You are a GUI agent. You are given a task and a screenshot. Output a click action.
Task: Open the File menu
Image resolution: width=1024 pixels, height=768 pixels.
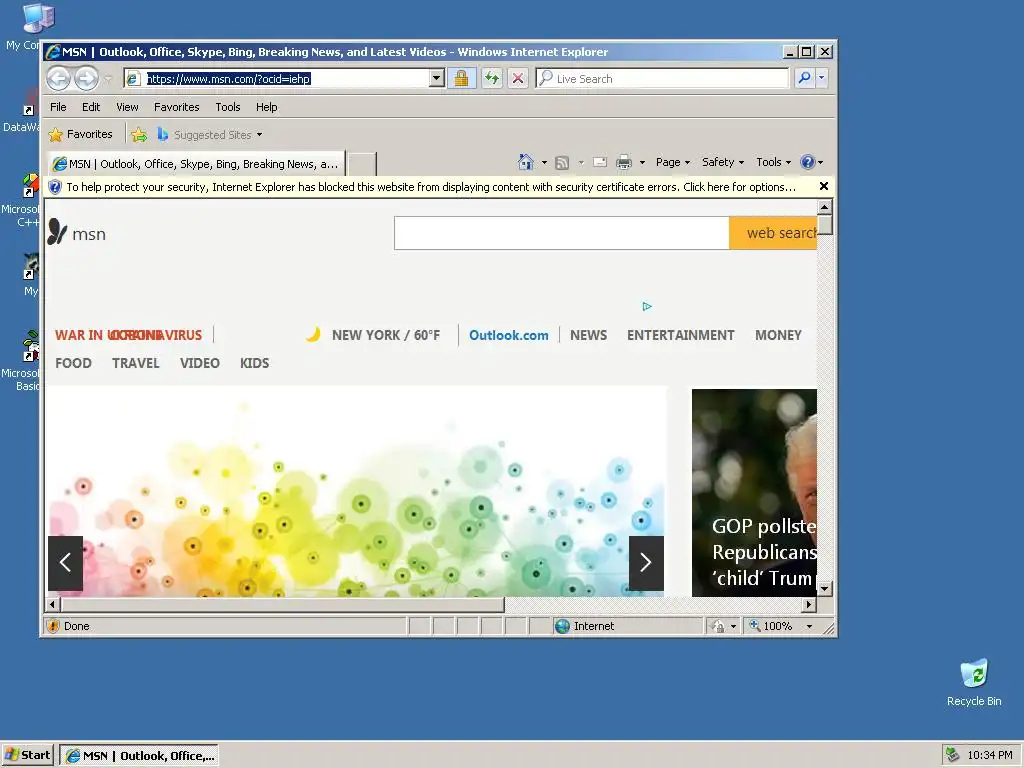pyautogui.click(x=58, y=107)
